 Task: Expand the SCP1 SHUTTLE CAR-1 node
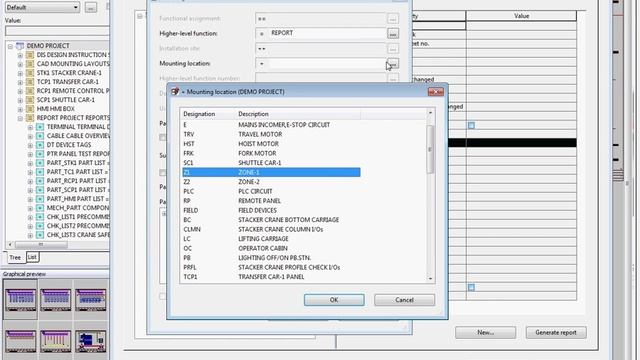click(20, 100)
